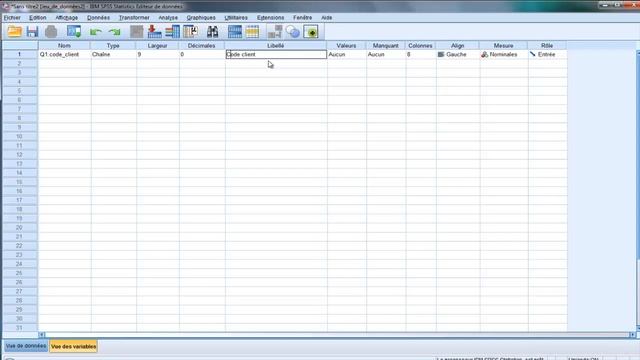Open the Extensions menu
640x360 pixels.
point(271,18)
